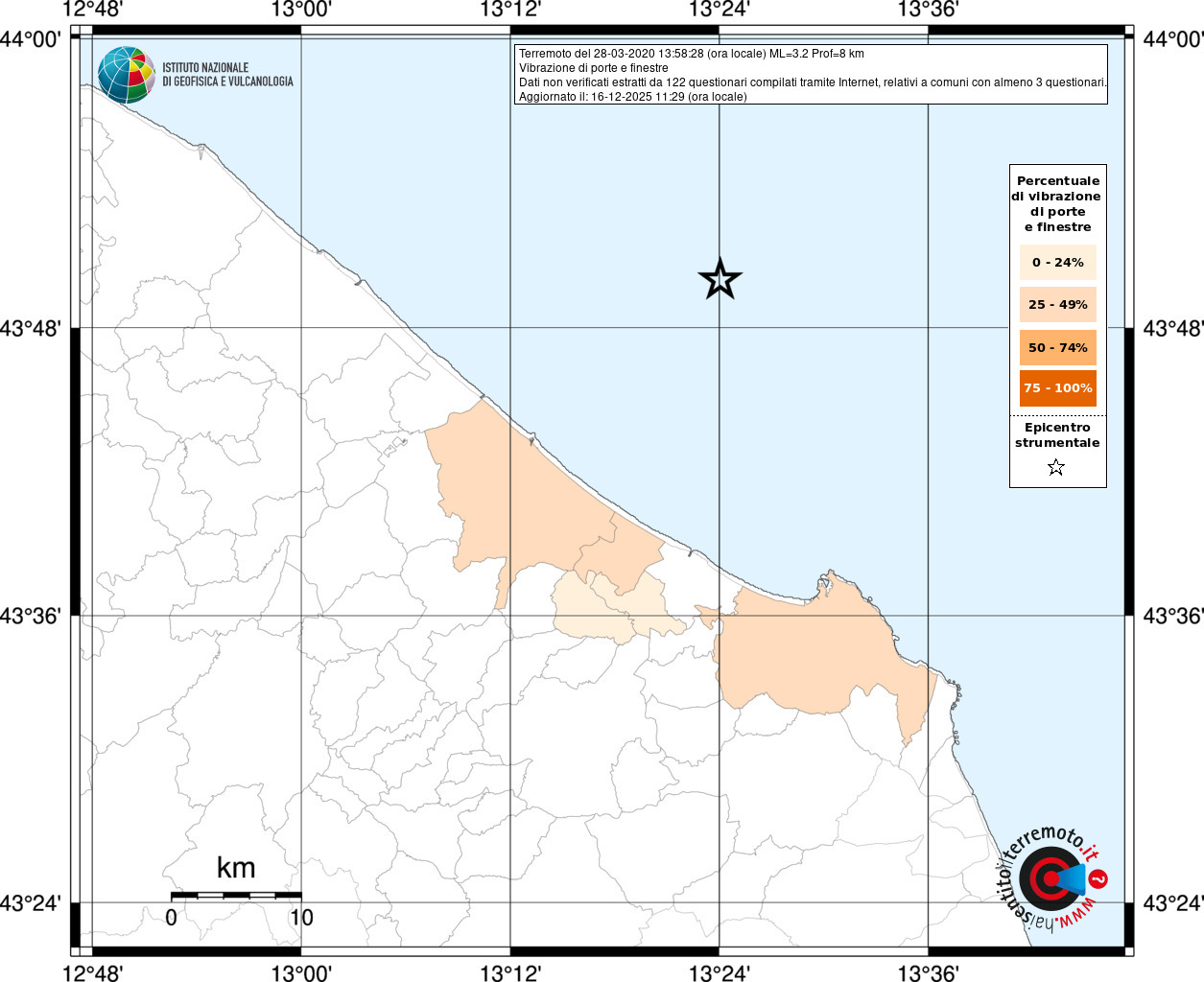Click the 'Percentuale di vibrazione' legend title
Image resolution: width=1204 pixels, height=982 pixels.
pos(1057,203)
